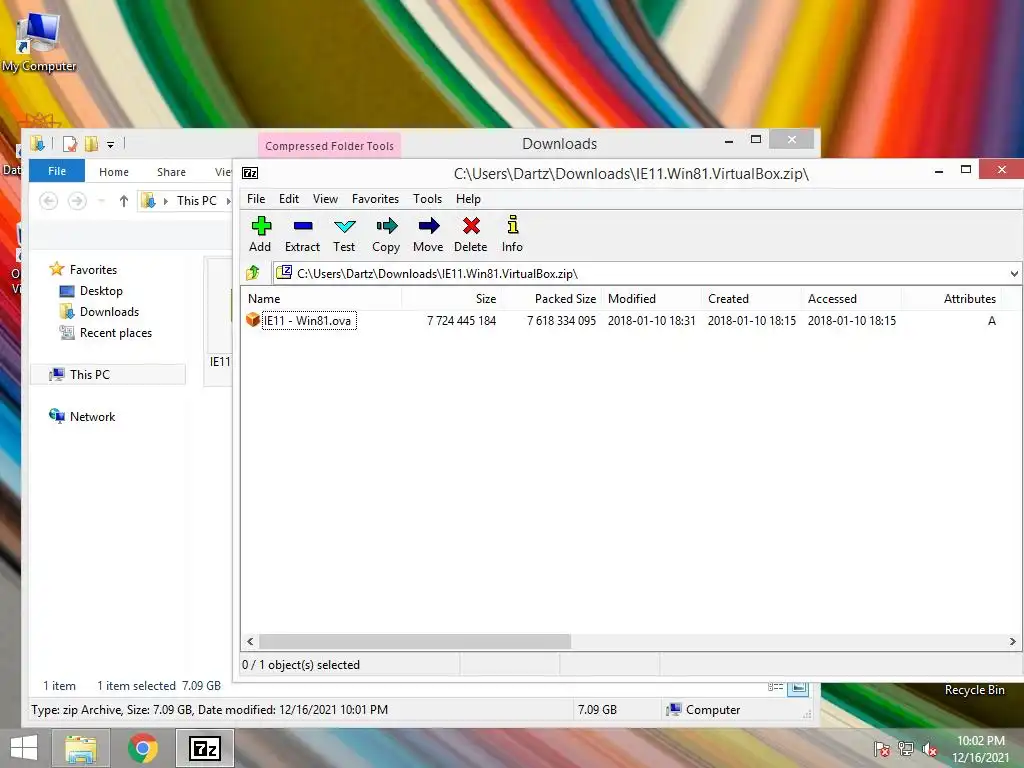Sort by the Size column header
Image resolution: width=1024 pixels, height=768 pixels.
pyautogui.click(x=451, y=298)
